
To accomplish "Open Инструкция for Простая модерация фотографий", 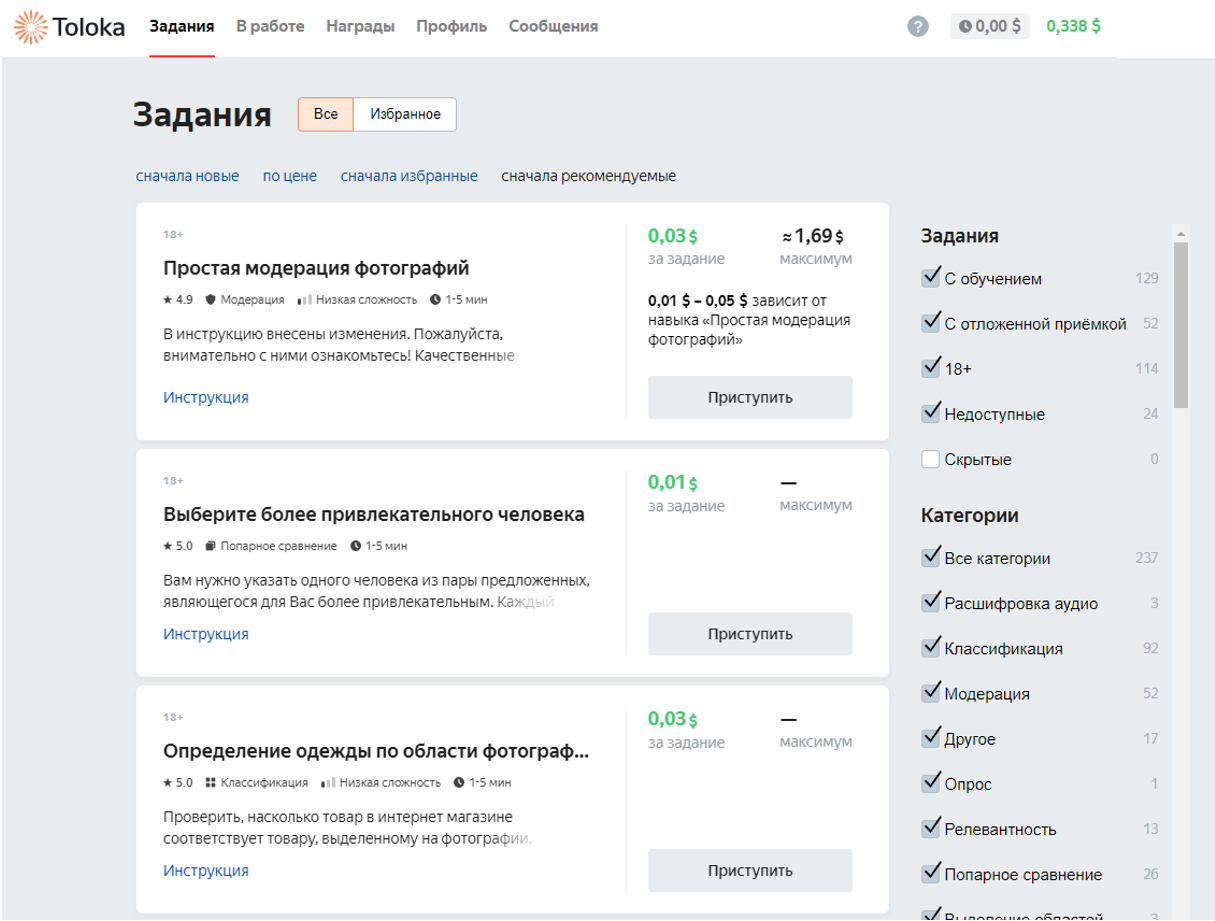I will point(206,397).
